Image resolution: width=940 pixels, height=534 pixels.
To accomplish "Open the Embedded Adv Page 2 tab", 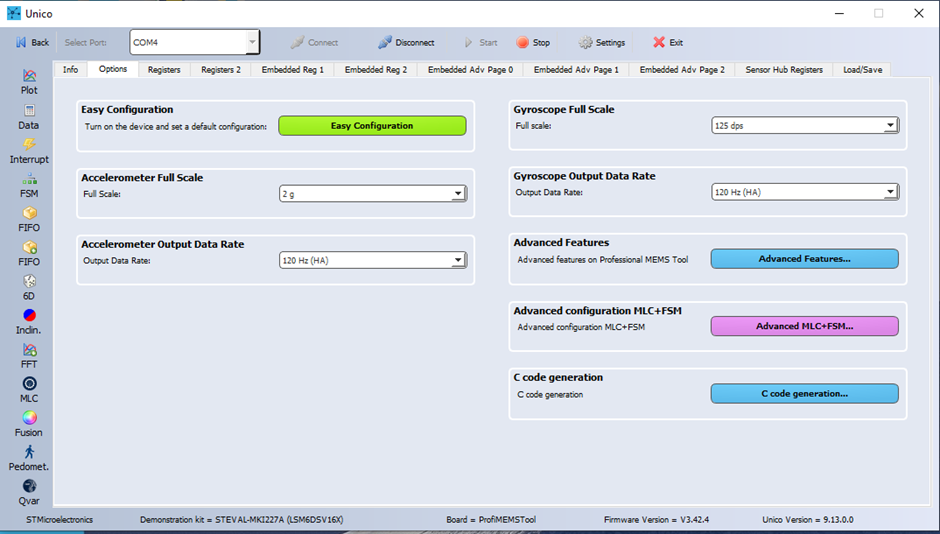I will click(x=682, y=70).
